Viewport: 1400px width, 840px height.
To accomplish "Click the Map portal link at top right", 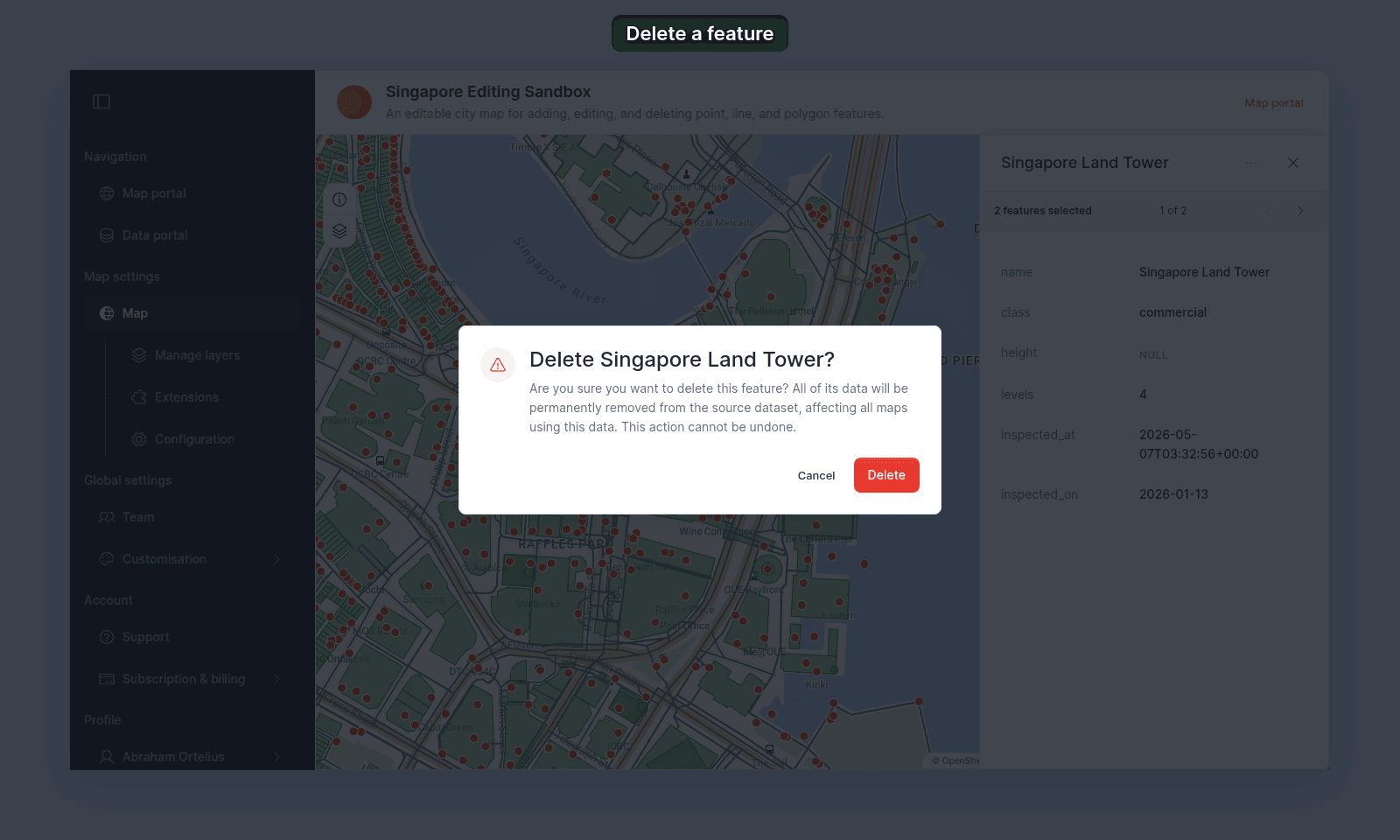I will pyautogui.click(x=1274, y=102).
